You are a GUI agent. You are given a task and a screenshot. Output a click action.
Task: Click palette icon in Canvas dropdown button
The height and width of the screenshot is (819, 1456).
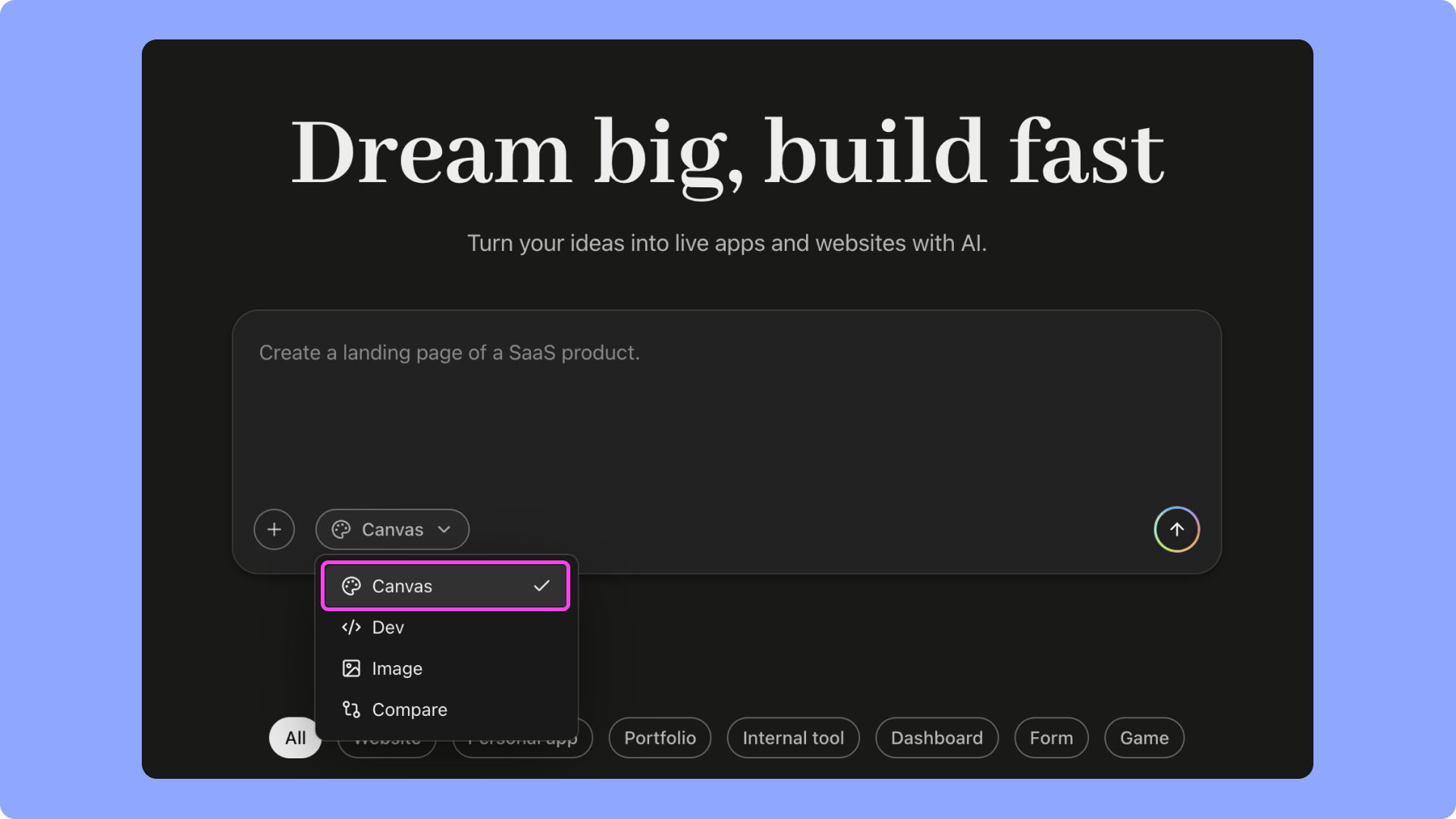click(x=341, y=529)
